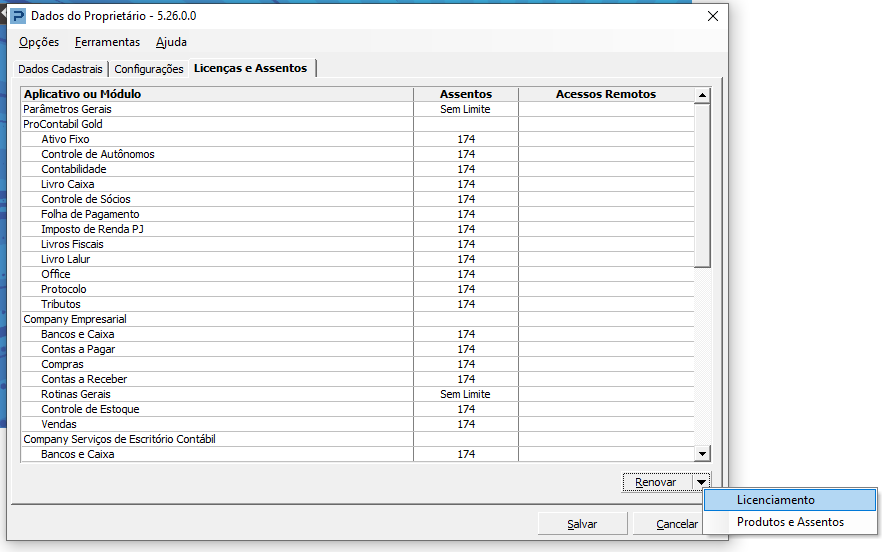The width and height of the screenshot is (883, 552).
Task: Click the 174 seats value for Vendas
Action: click(x=466, y=425)
